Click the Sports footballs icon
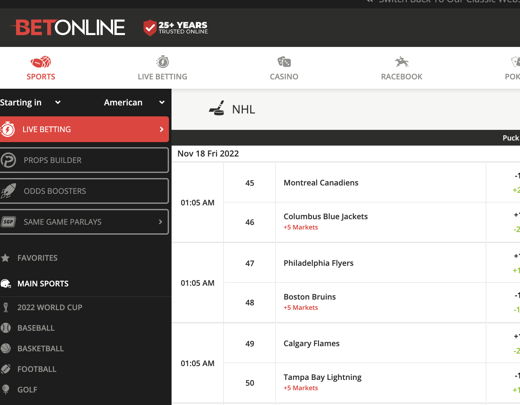 pyautogui.click(x=41, y=62)
